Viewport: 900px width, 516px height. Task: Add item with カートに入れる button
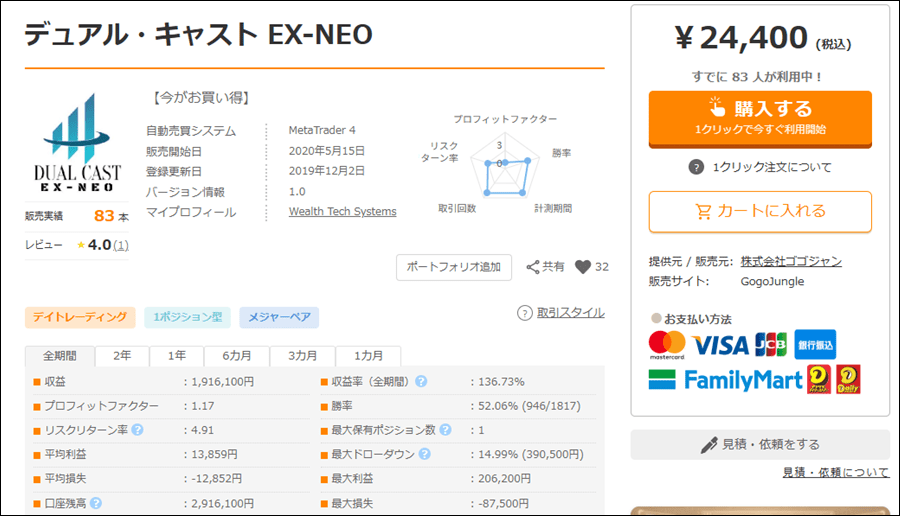(x=760, y=212)
